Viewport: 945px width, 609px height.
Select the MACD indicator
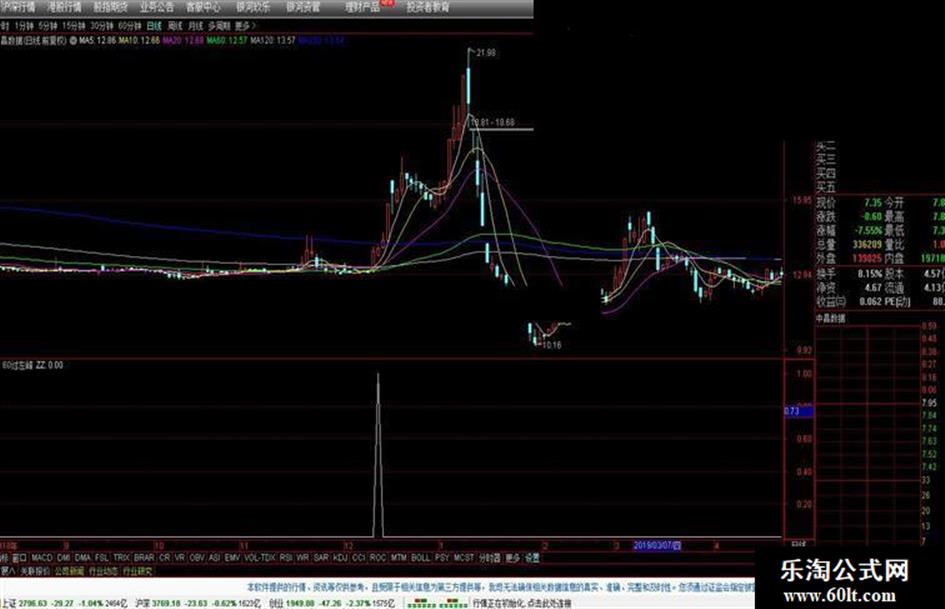42,558
